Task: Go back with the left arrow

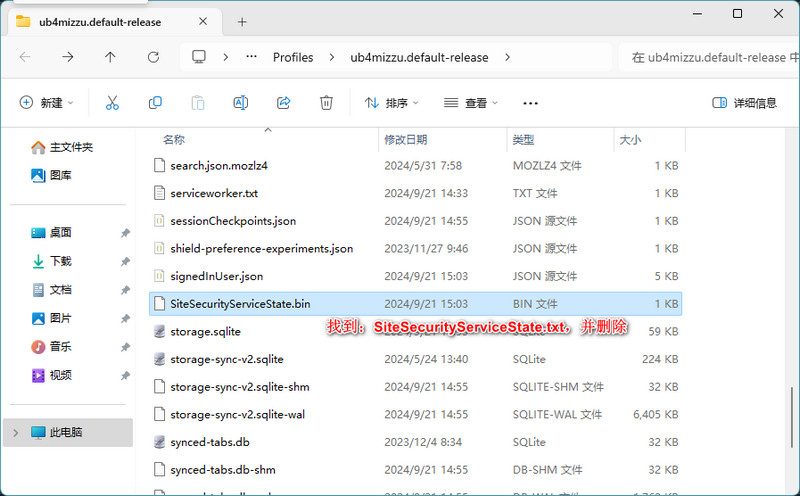Action: (x=24, y=57)
